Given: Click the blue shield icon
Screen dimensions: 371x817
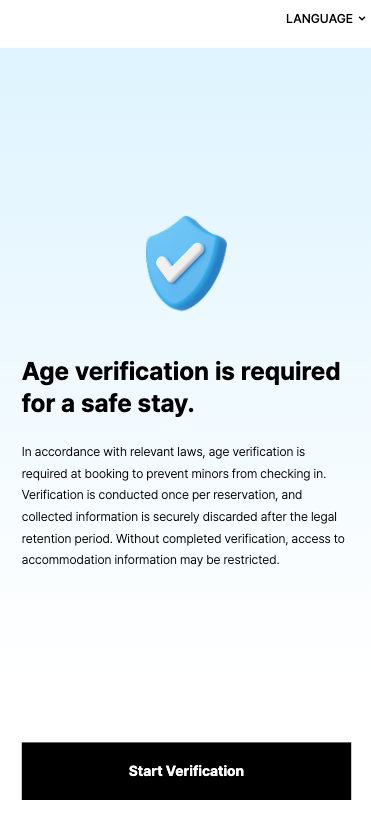Looking at the screenshot, I should click(x=186, y=263).
